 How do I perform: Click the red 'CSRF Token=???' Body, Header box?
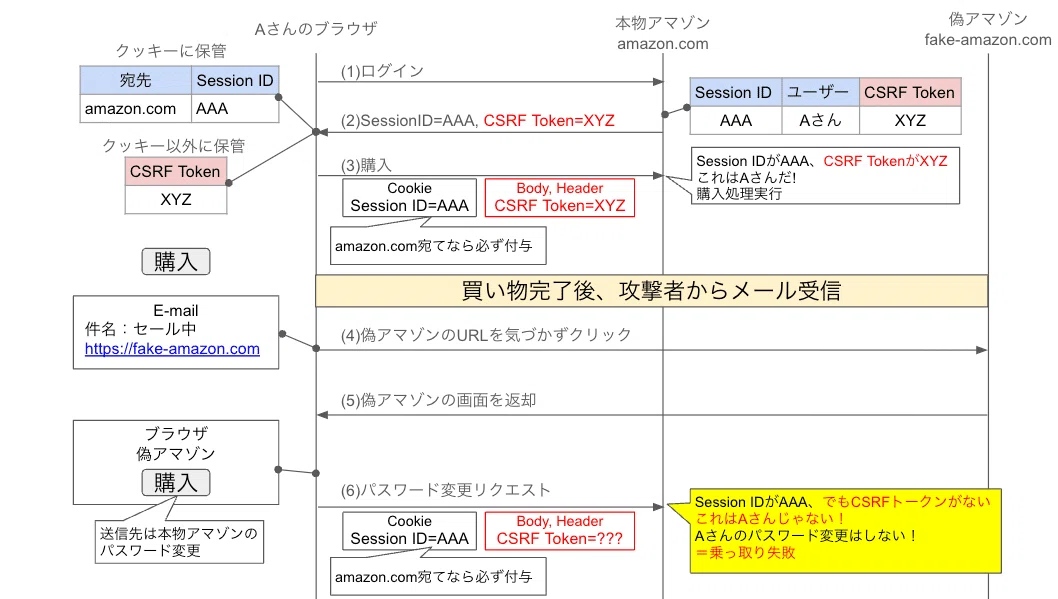tap(560, 531)
